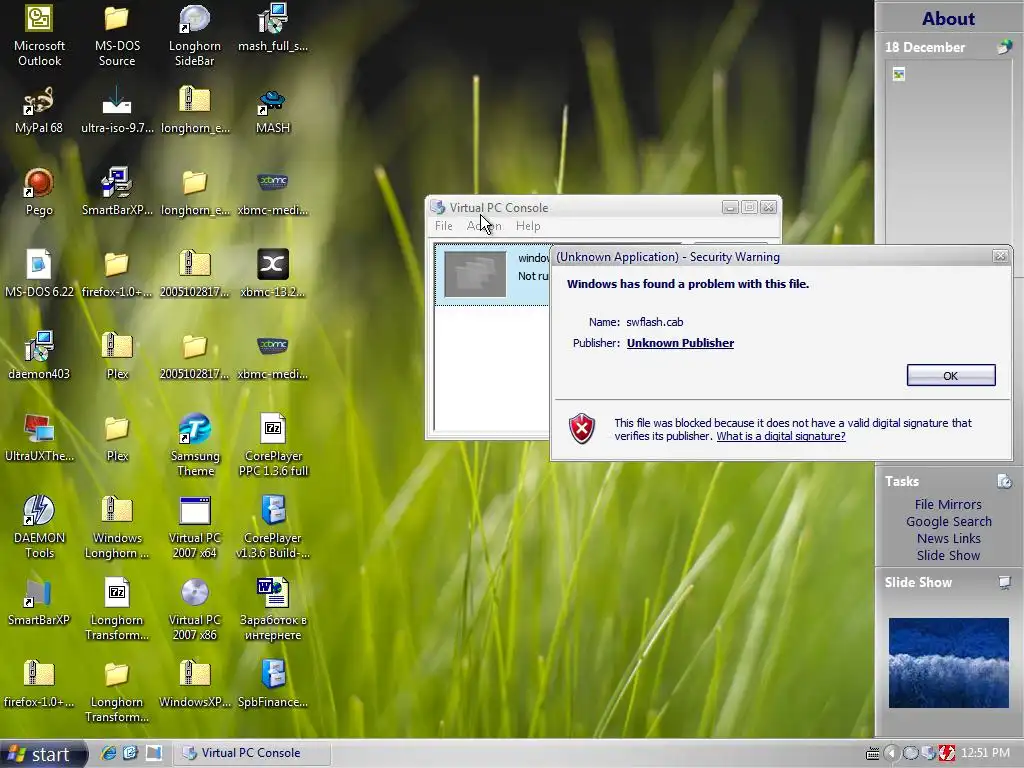Select the virtual machine thumbnail in console
The width and height of the screenshot is (1024, 768).
click(475, 274)
